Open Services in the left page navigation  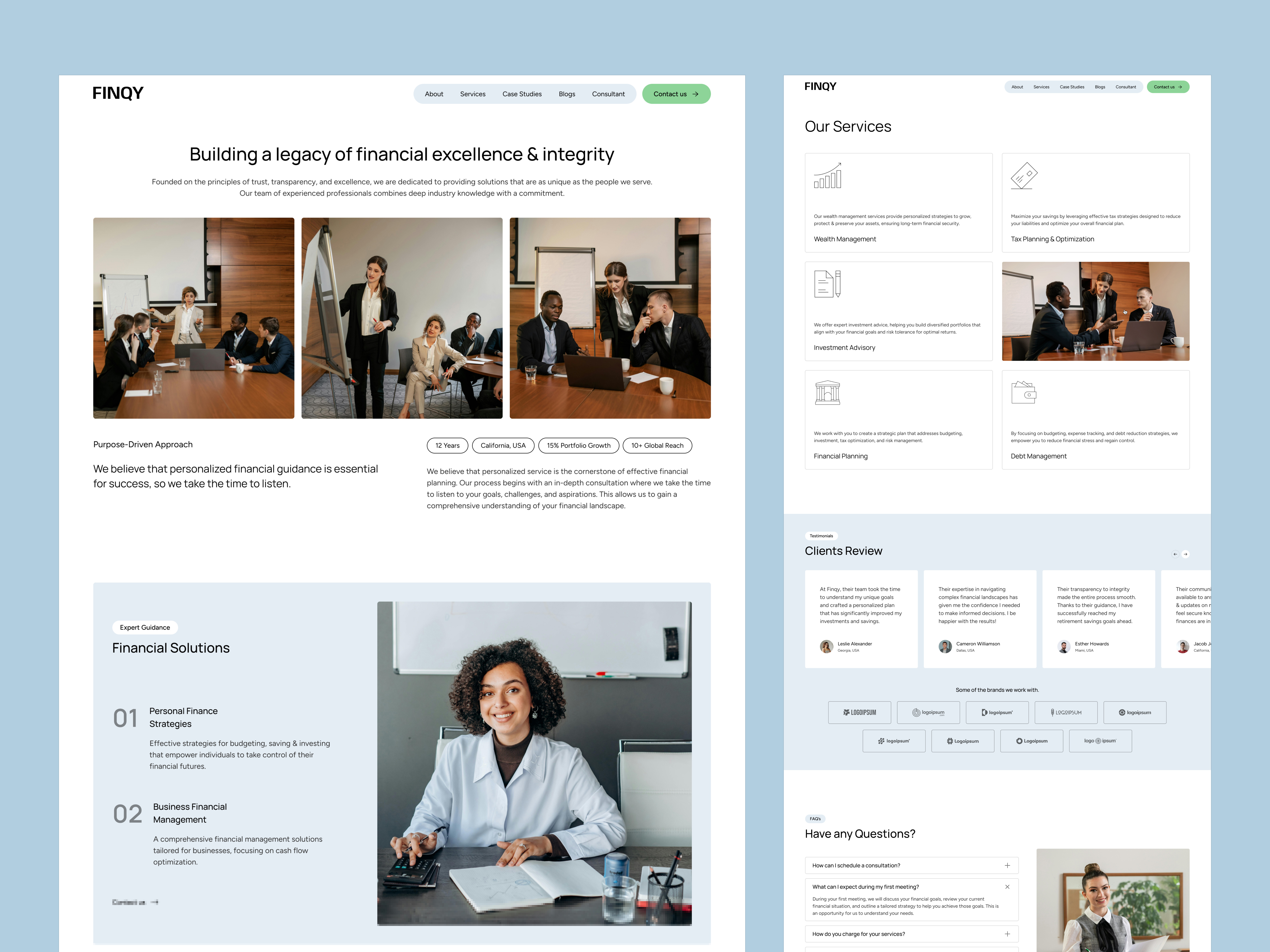click(473, 94)
